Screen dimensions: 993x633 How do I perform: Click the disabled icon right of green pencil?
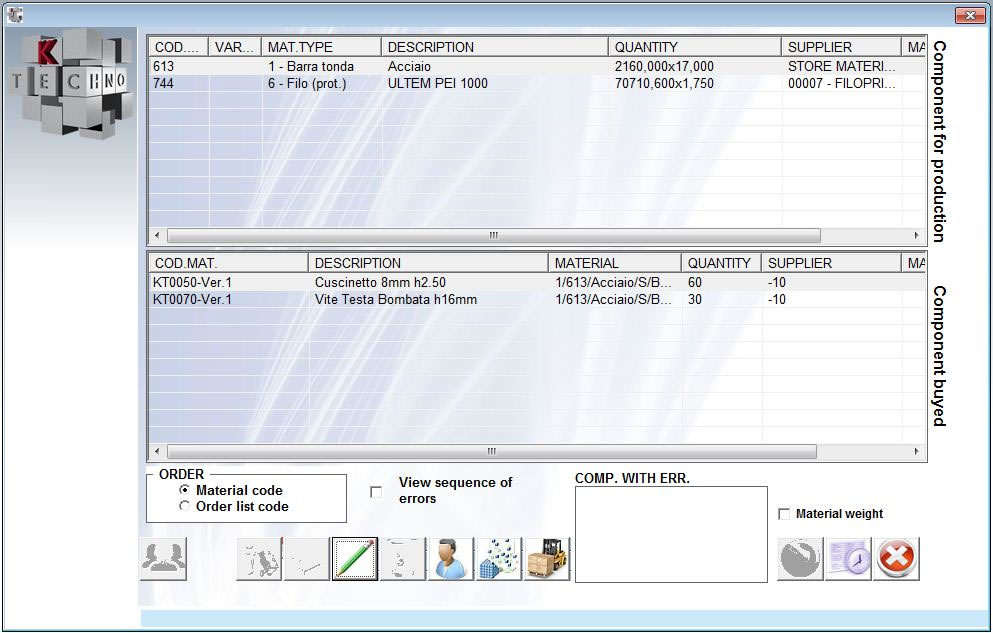coord(403,559)
